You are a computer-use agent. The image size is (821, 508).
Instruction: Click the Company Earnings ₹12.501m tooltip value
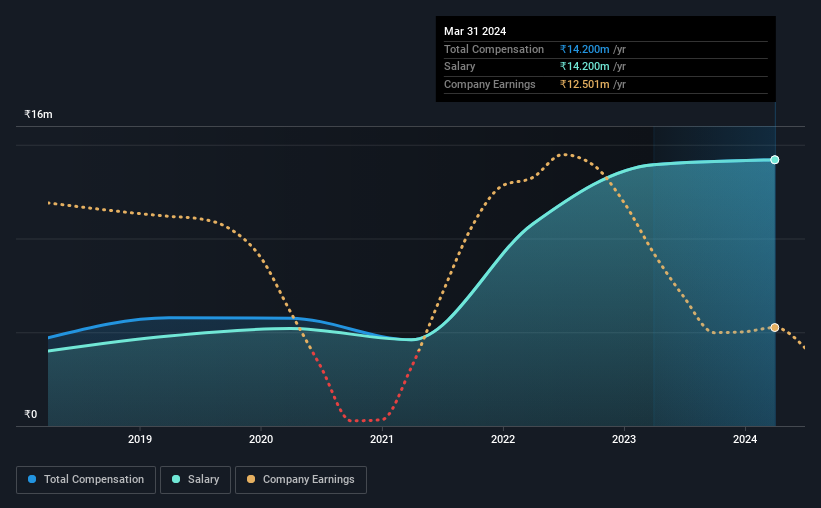pos(584,84)
